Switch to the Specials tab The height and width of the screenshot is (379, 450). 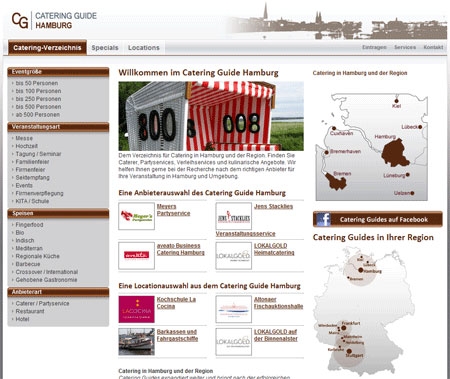click(x=105, y=48)
